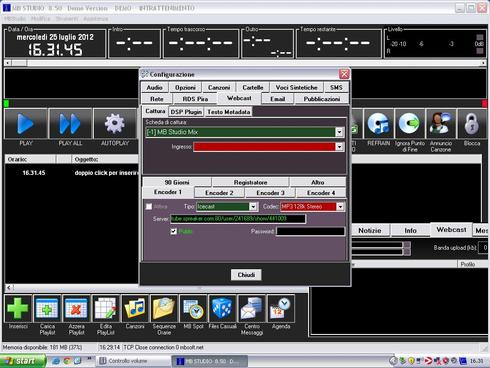Open the Info tab in main window
The width and height of the screenshot is (490, 368).
[x=410, y=230]
